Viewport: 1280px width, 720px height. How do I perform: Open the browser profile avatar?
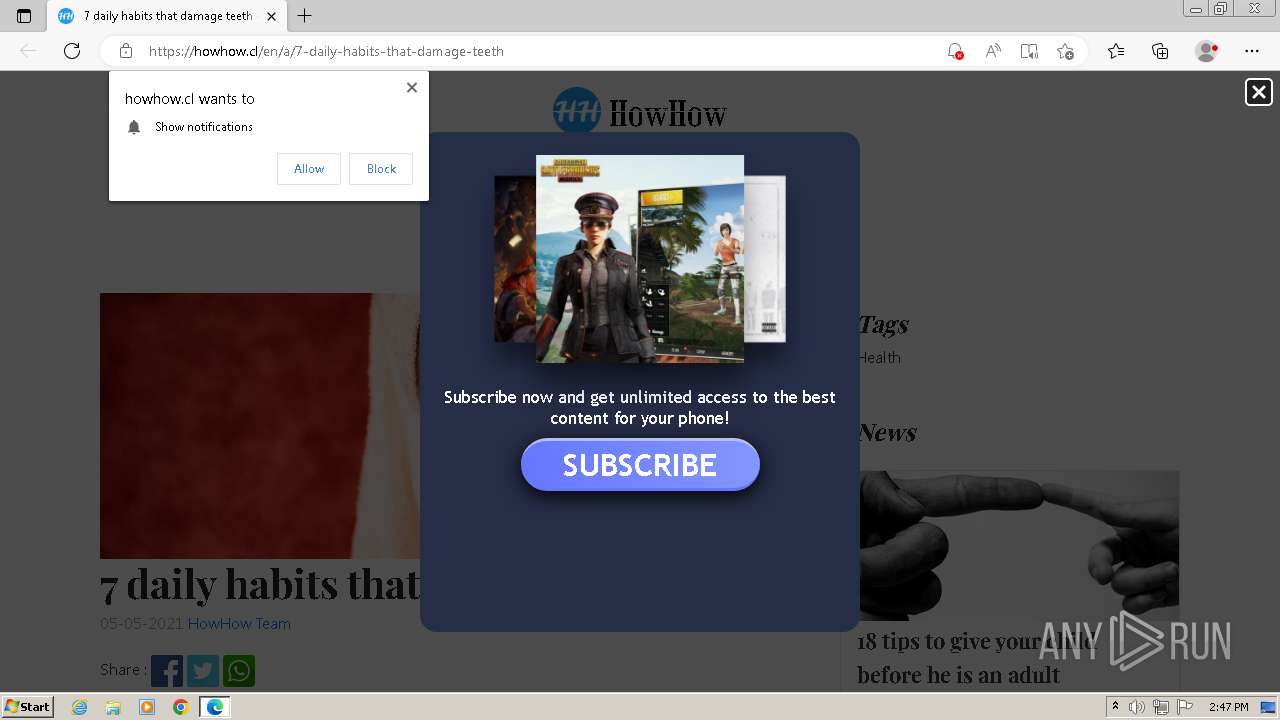click(1206, 51)
